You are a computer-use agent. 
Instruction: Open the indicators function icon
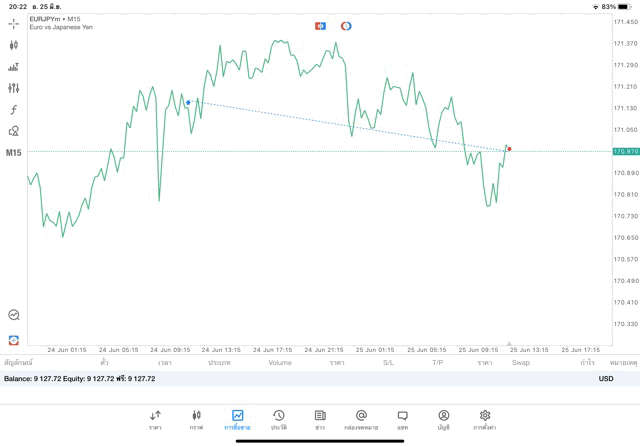coord(14,110)
